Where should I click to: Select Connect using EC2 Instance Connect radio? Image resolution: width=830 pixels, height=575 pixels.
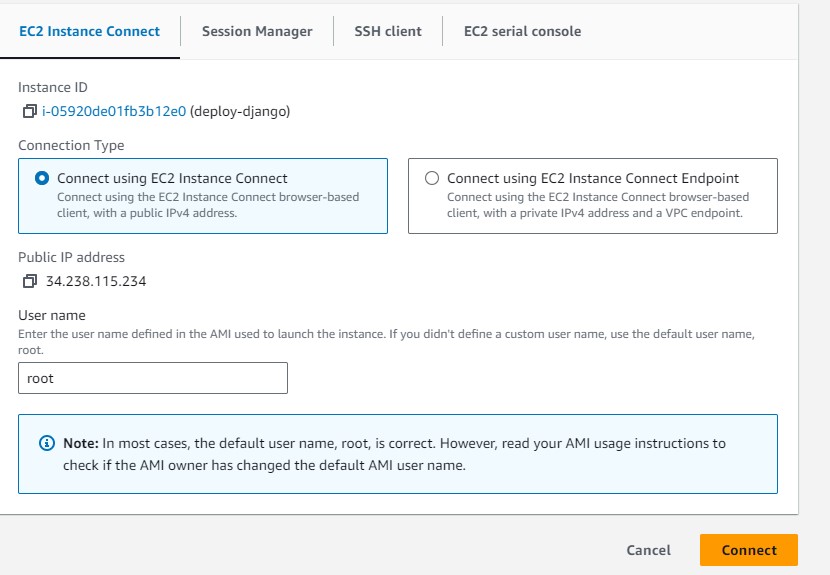point(42,178)
